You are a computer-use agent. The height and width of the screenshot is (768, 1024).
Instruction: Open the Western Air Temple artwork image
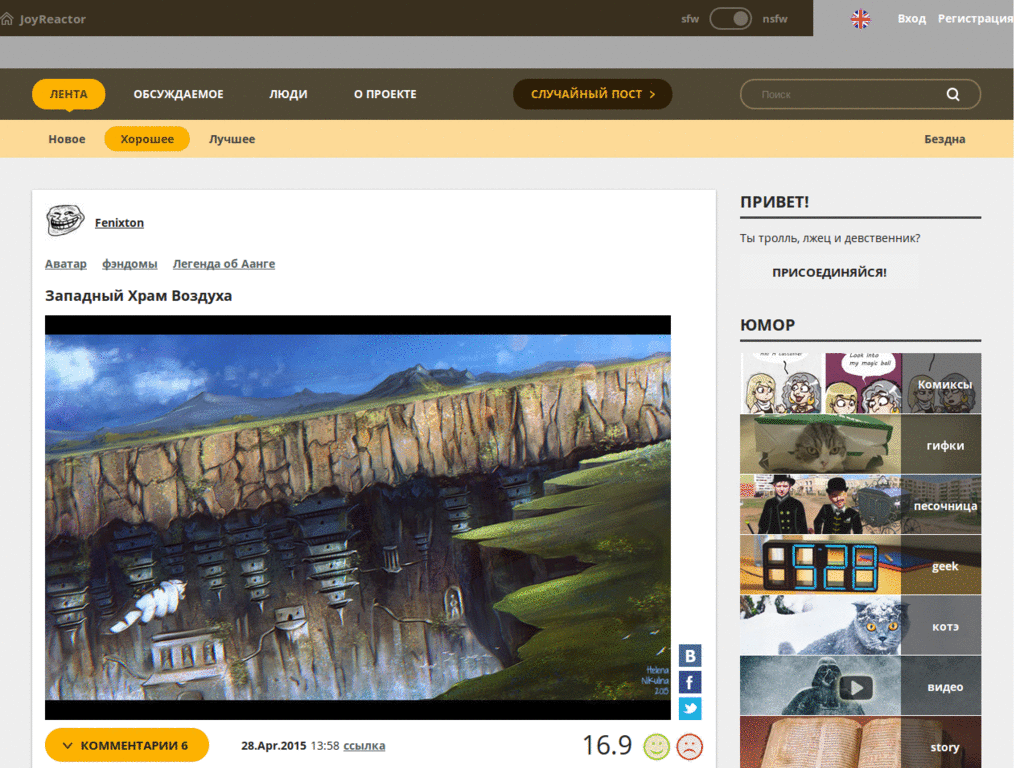coord(358,517)
